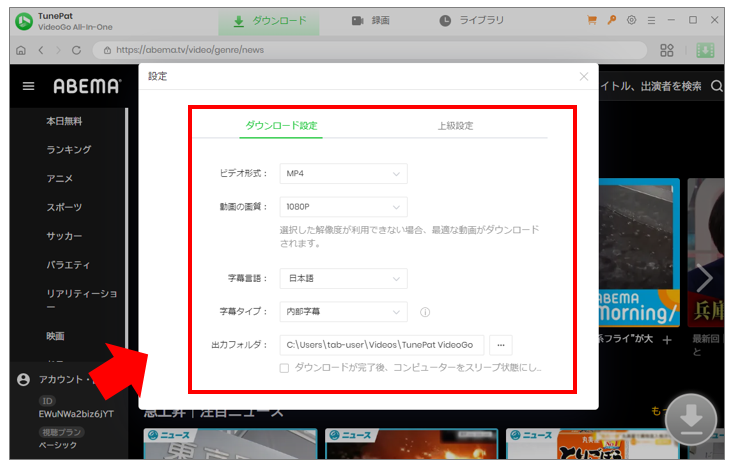Open the 字幕タイプ 内部字幕 dropdown
The image size is (738, 465).
coord(344,312)
